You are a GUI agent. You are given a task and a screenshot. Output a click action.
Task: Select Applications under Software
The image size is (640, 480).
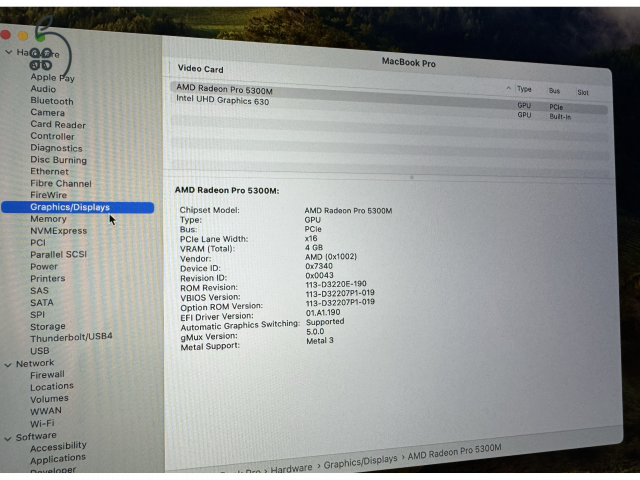pos(58,459)
